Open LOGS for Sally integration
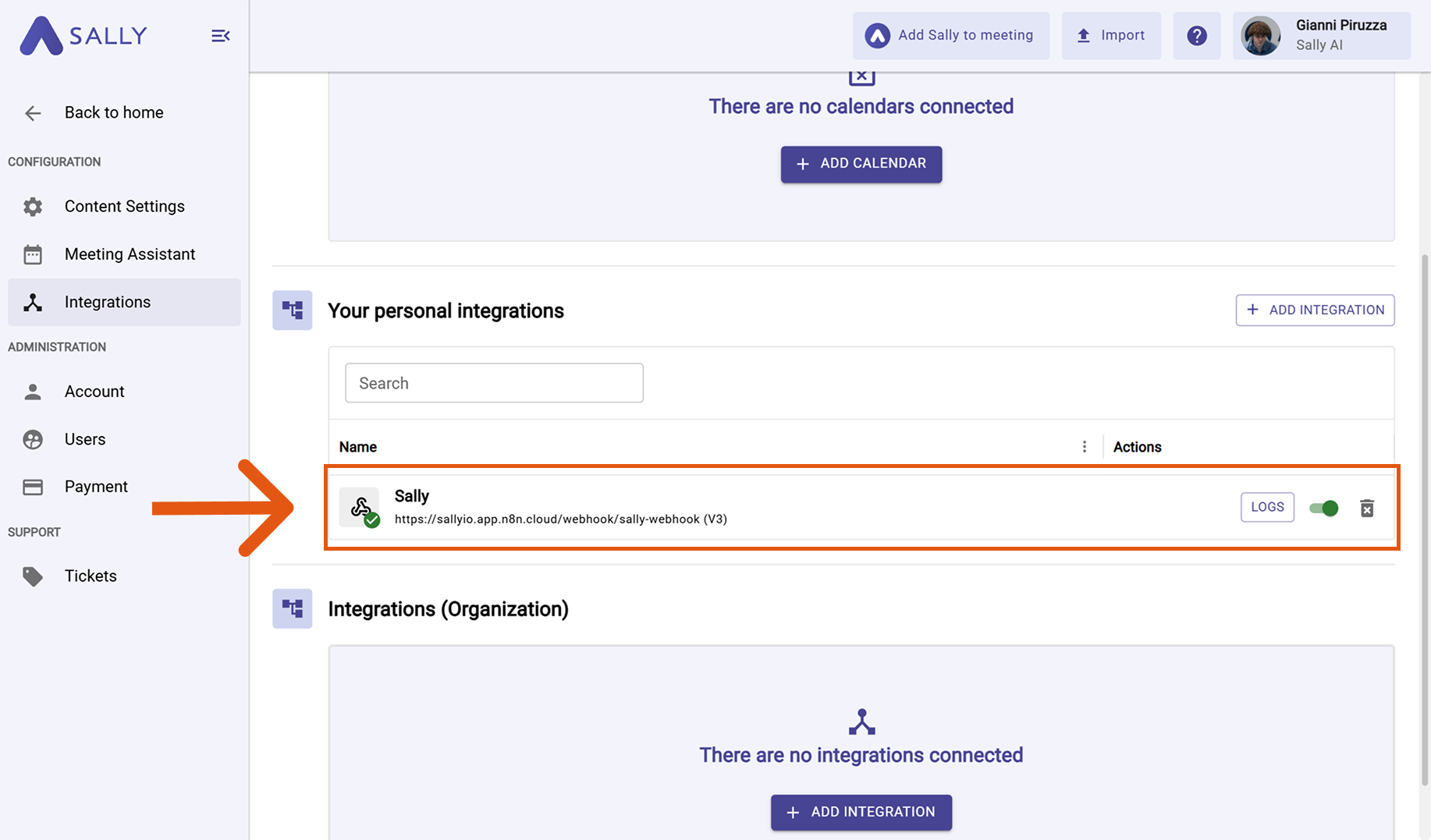 [1267, 507]
